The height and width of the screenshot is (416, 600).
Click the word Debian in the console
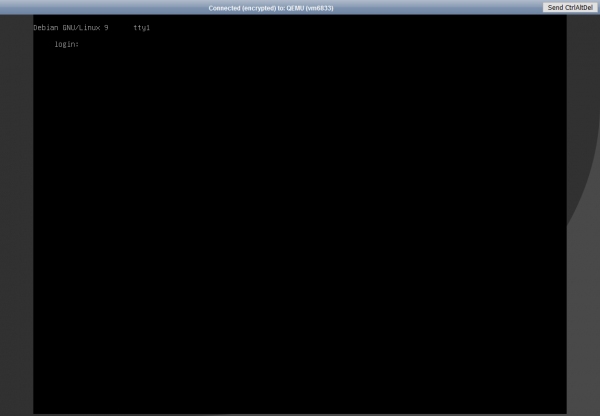point(46,27)
